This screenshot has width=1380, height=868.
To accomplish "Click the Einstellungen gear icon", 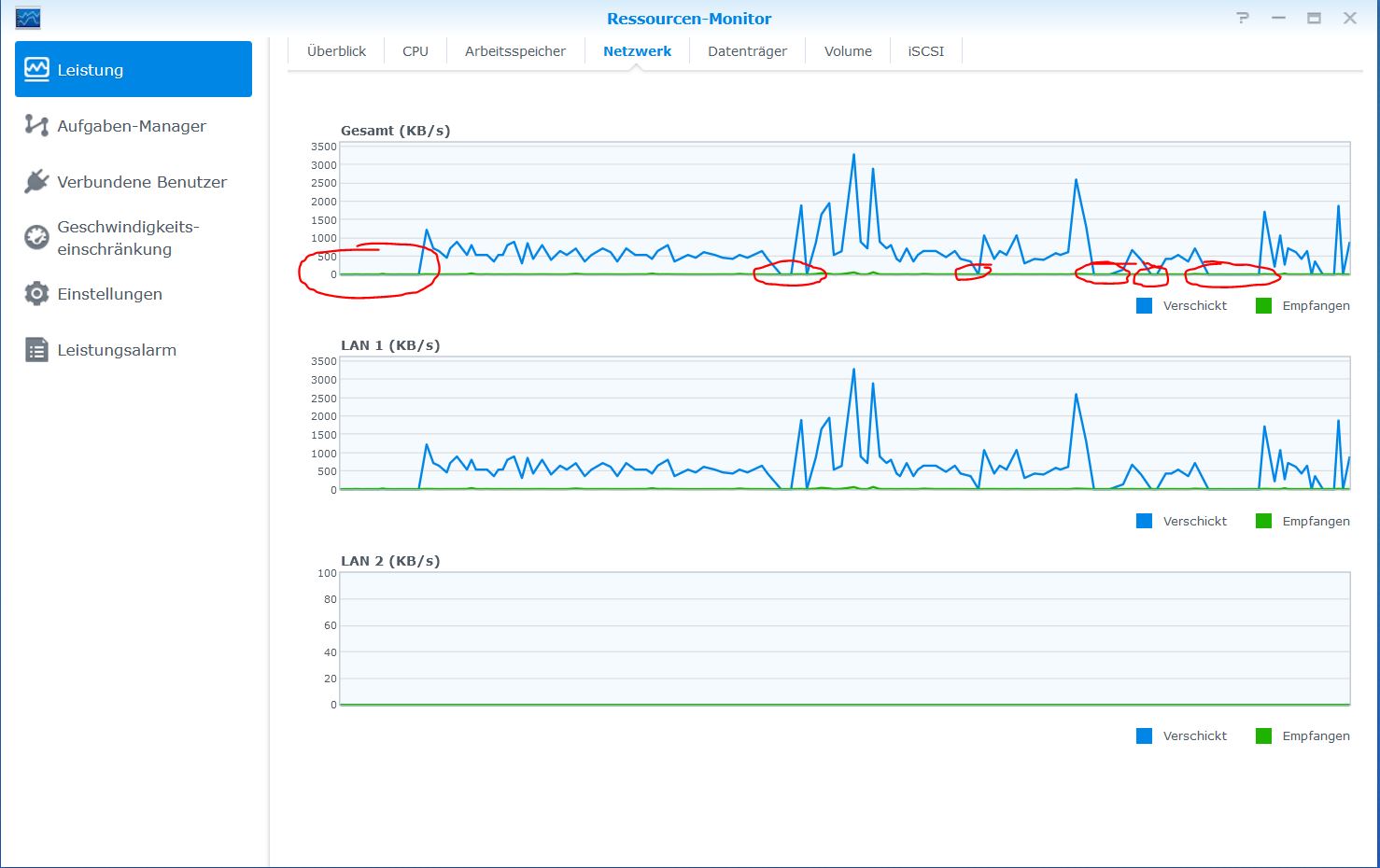I will coord(36,293).
